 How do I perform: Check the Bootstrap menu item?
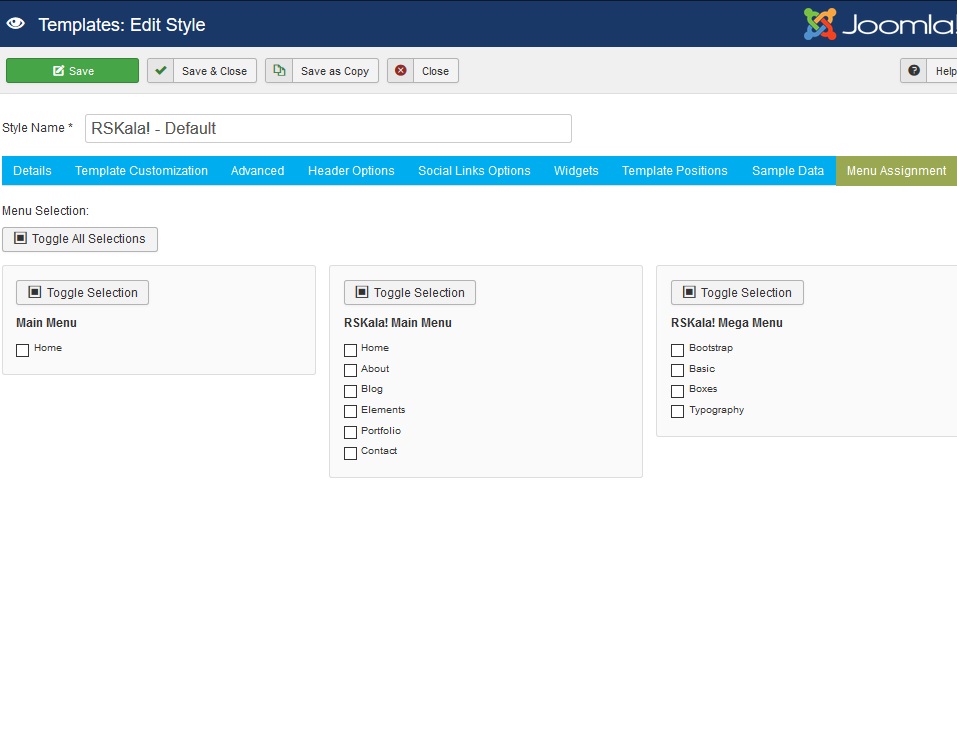[x=677, y=350]
